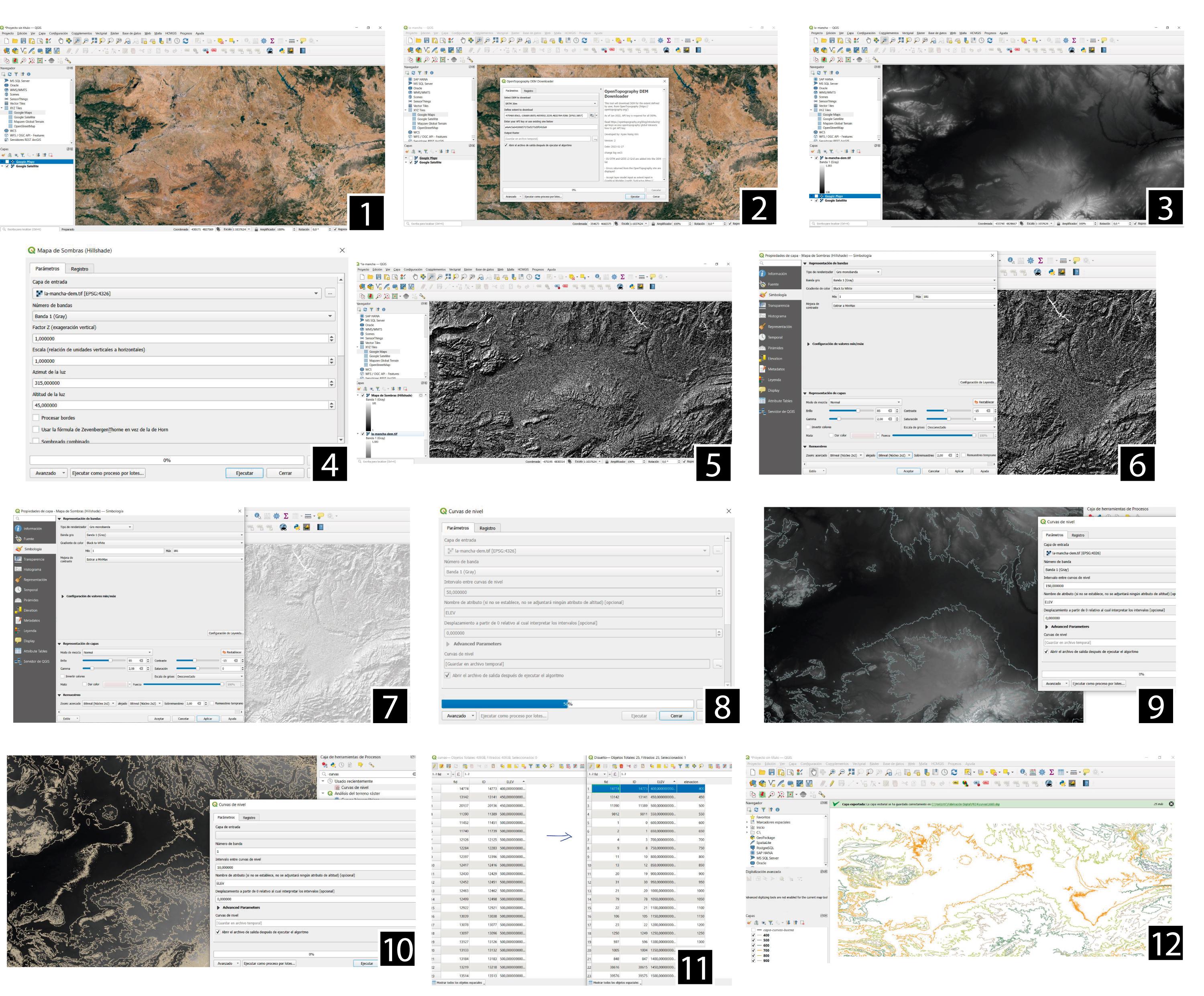
Task: Expand 'Configuración de valores mín/máx' in step 6
Action: pos(808,344)
